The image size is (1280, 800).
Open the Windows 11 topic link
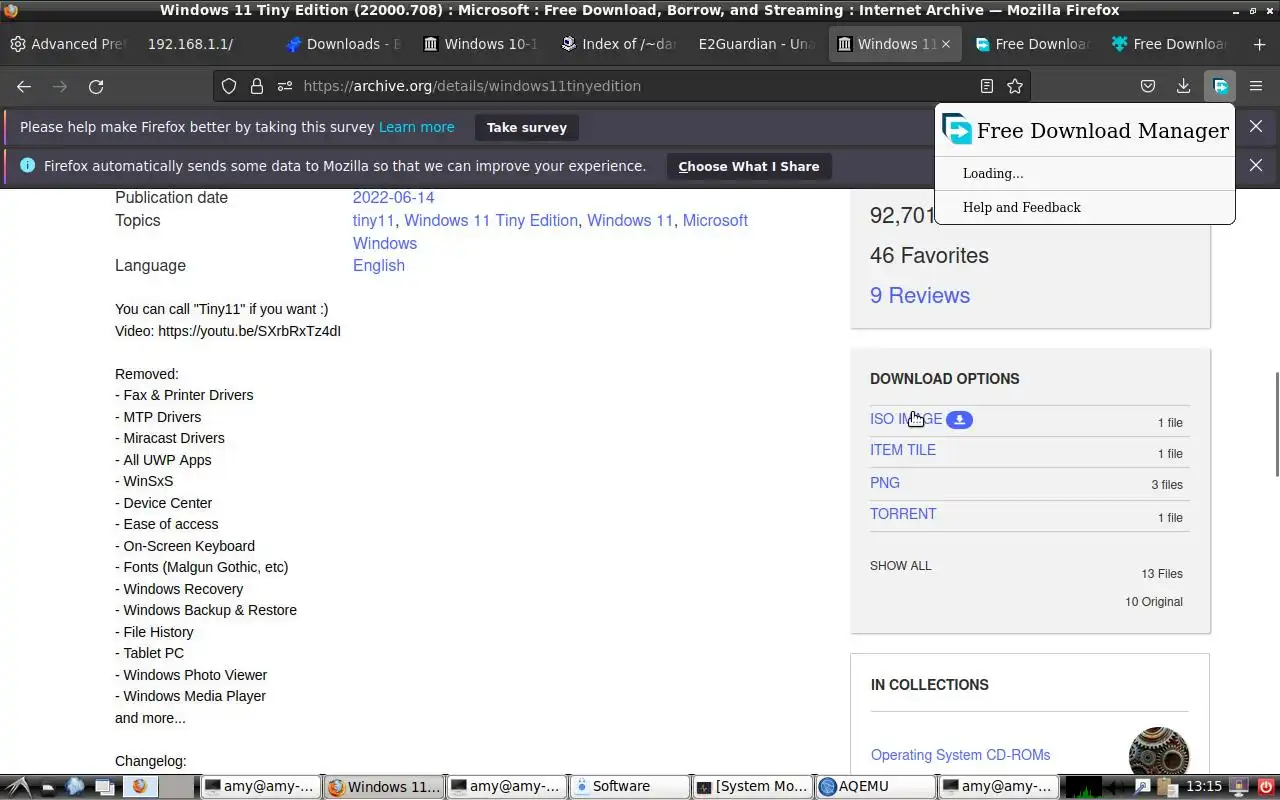pyautogui.click(x=630, y=220)
